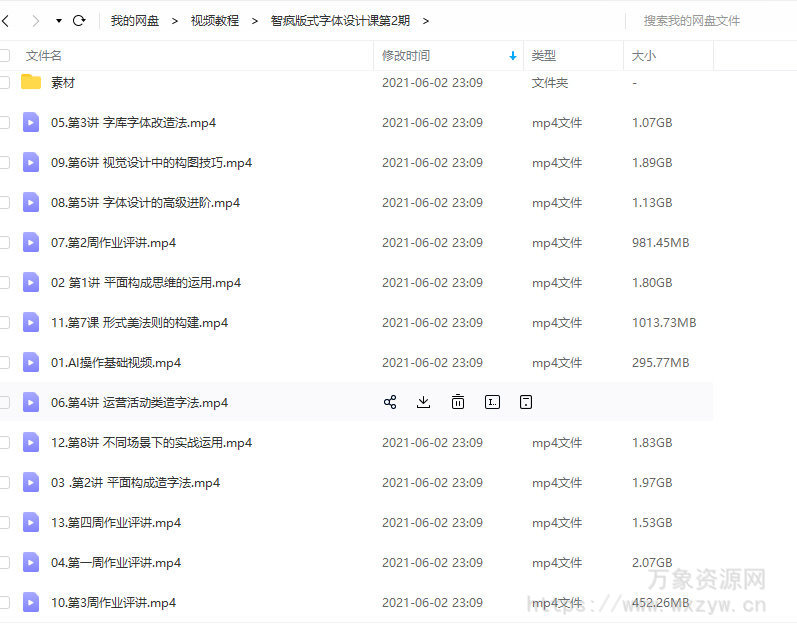Share 06.第4讲 运营活动类造字法.mp4
The height and width of the screenshot is (639, 797).
390,402
